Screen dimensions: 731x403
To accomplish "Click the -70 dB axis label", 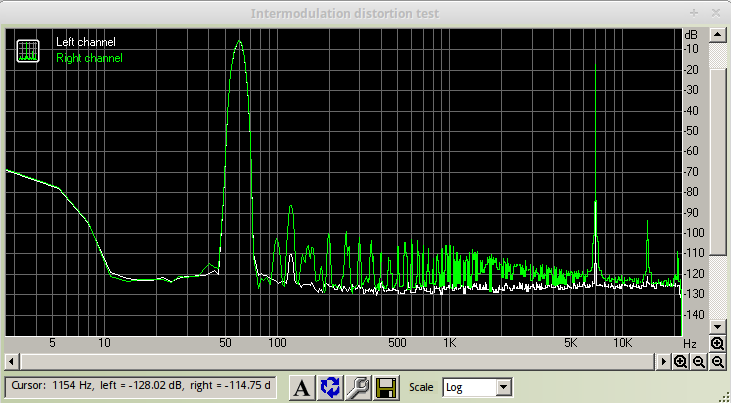I will (690, 172).
